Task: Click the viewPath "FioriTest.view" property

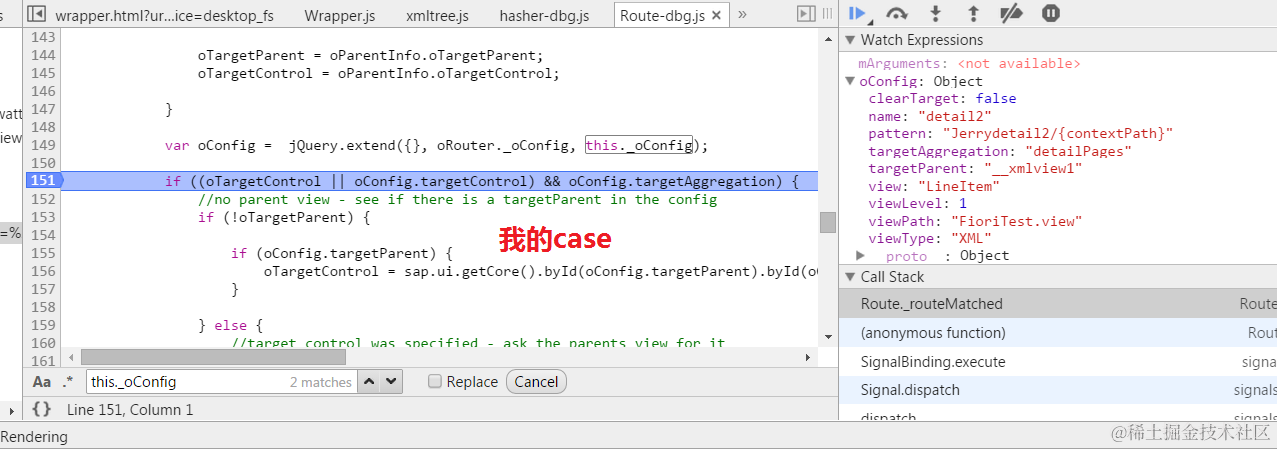Action: [975, 222]
